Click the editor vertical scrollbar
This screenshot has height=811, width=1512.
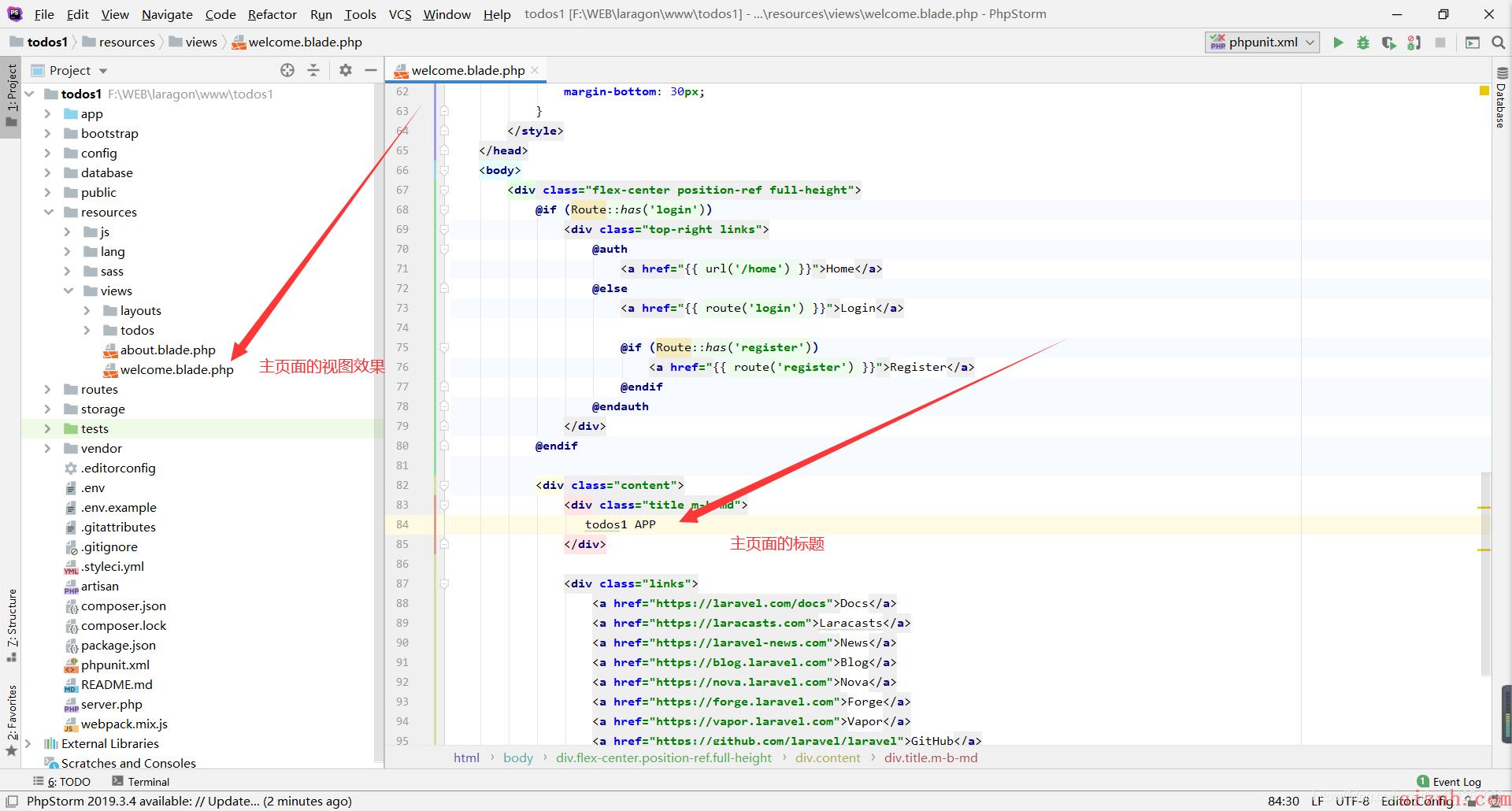(1485, 574)
